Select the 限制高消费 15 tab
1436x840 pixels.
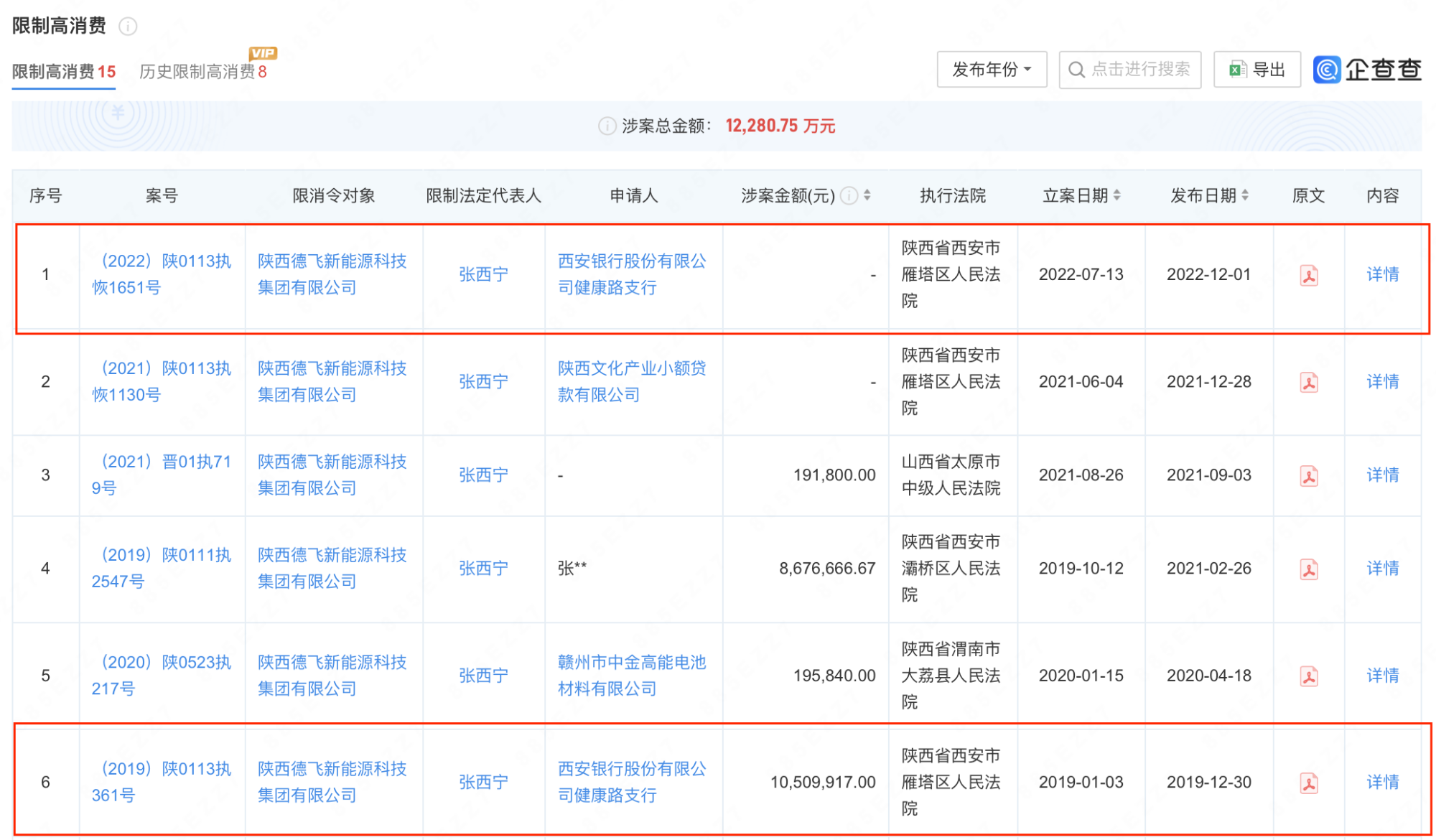point(63,72)
